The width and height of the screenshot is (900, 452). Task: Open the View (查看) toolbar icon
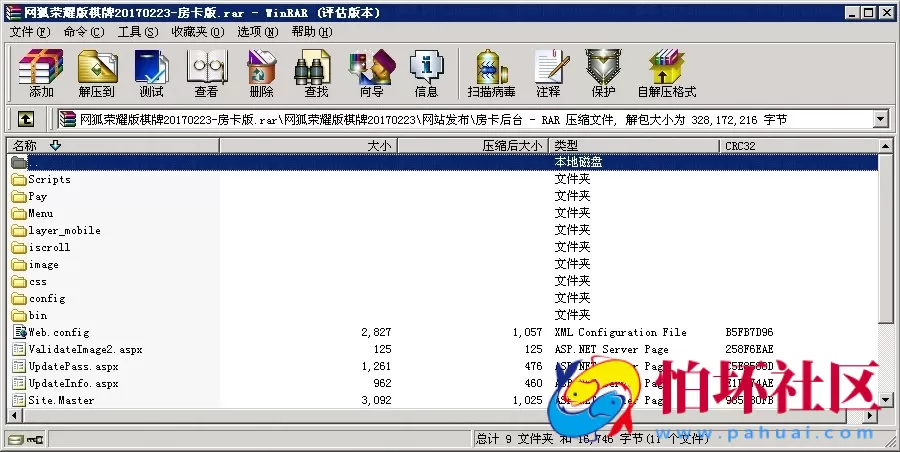click(x=206, y=73)
